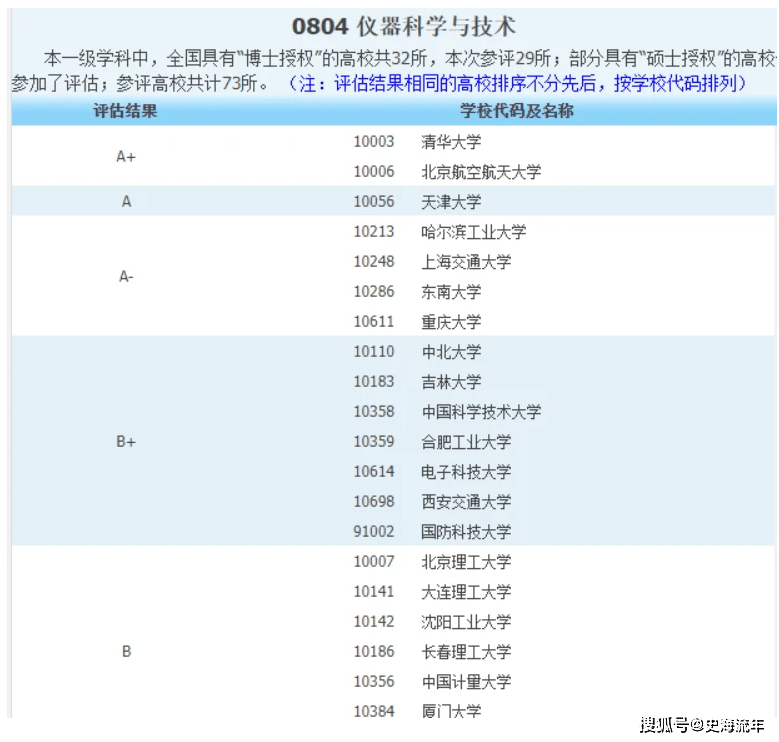Click school code 91002
Image resolution: width=779 pixels, height=742 pixels.
click(x=374, y=531)
